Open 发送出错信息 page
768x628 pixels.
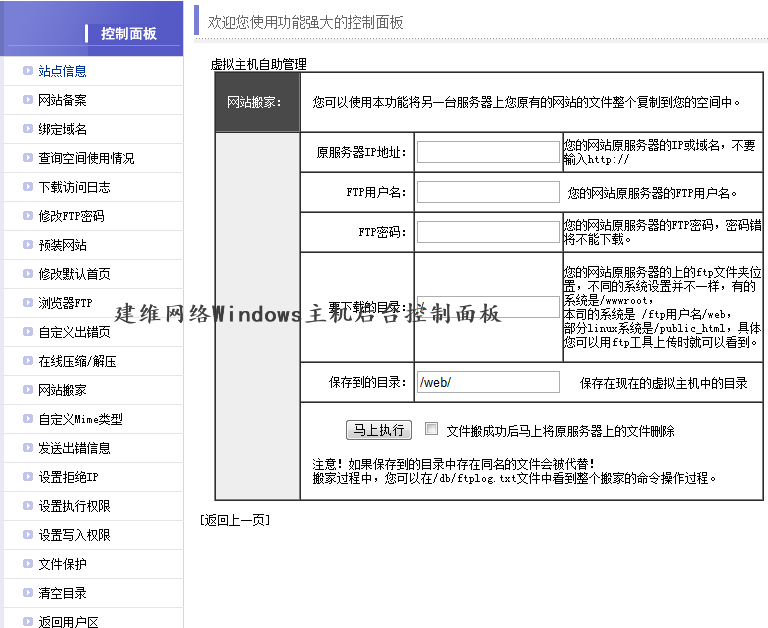(x=74, y=448)
